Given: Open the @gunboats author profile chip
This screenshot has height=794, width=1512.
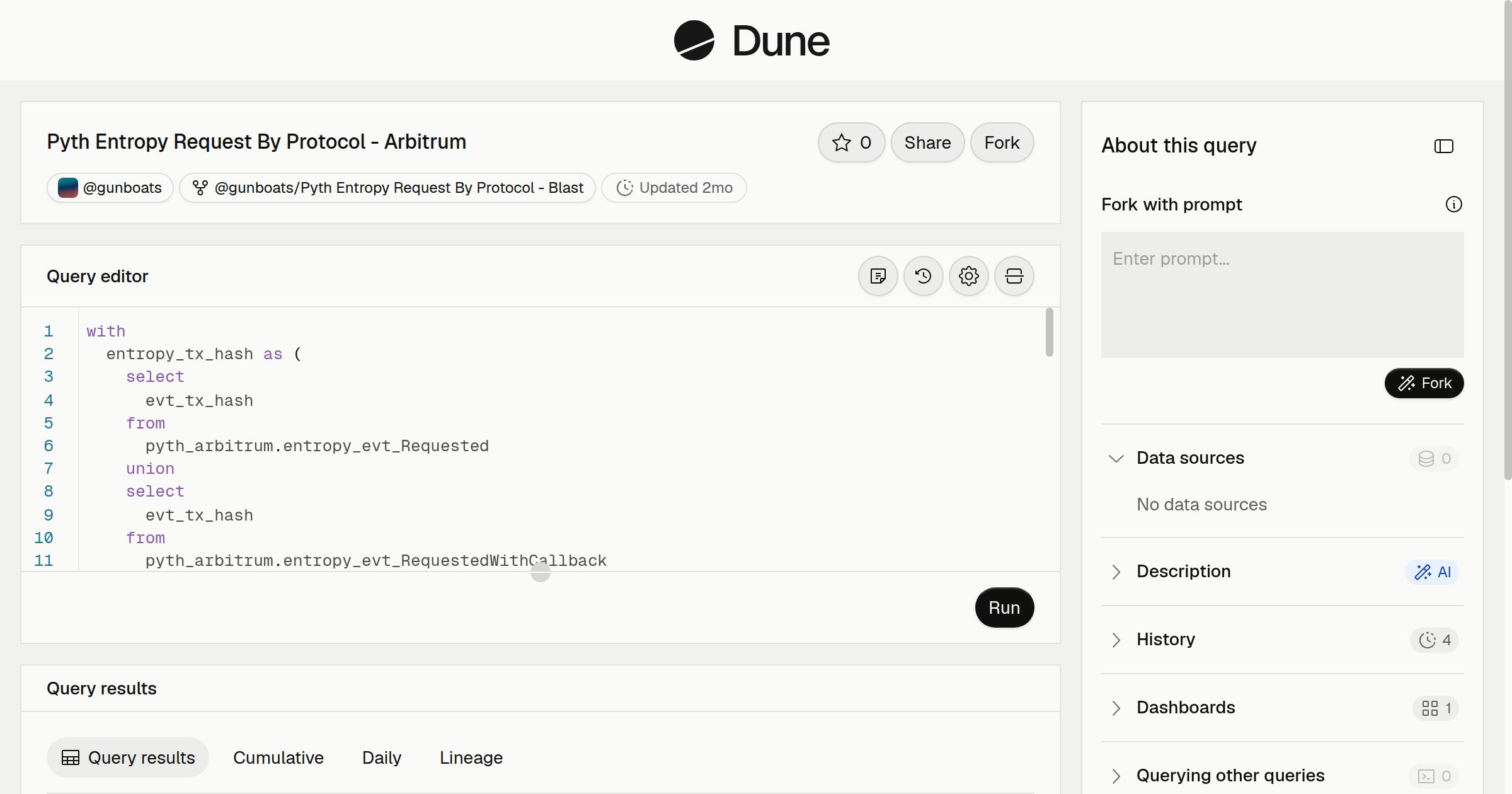Looking at the screenshot, I should tap(110, 188).
